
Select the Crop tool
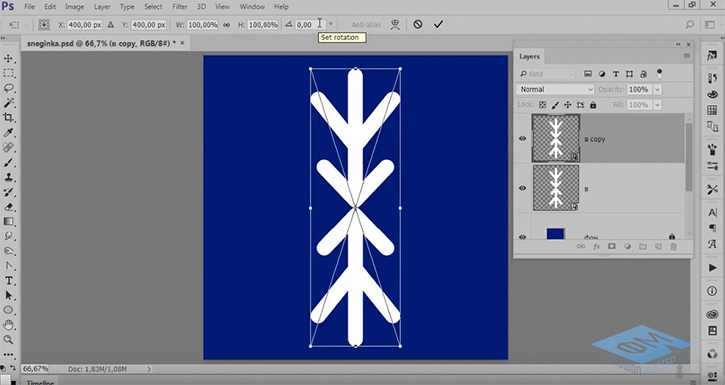click(8, 117)
